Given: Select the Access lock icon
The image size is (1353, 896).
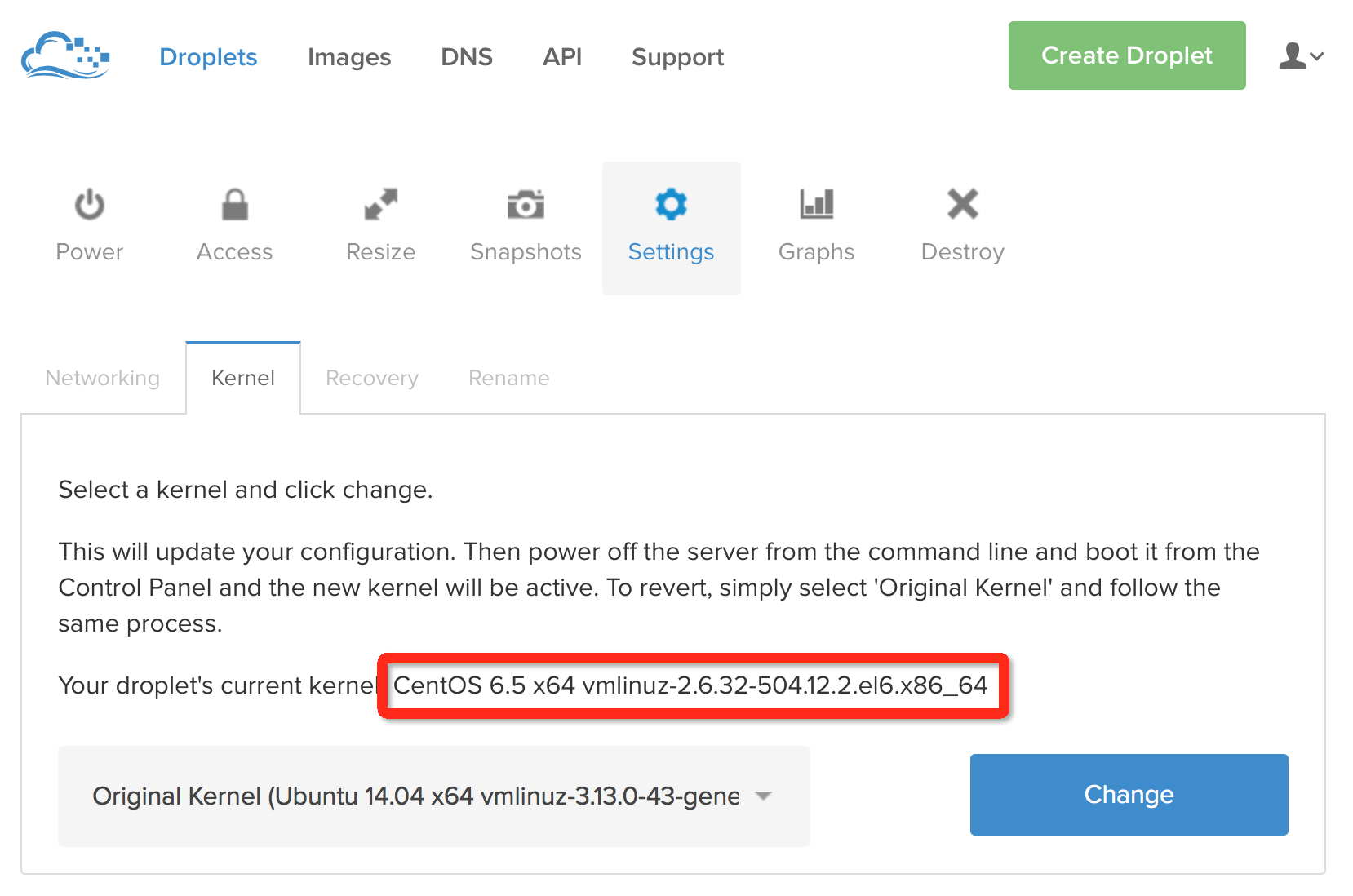Looking at the screenshot, I should (x=235, y=204).
